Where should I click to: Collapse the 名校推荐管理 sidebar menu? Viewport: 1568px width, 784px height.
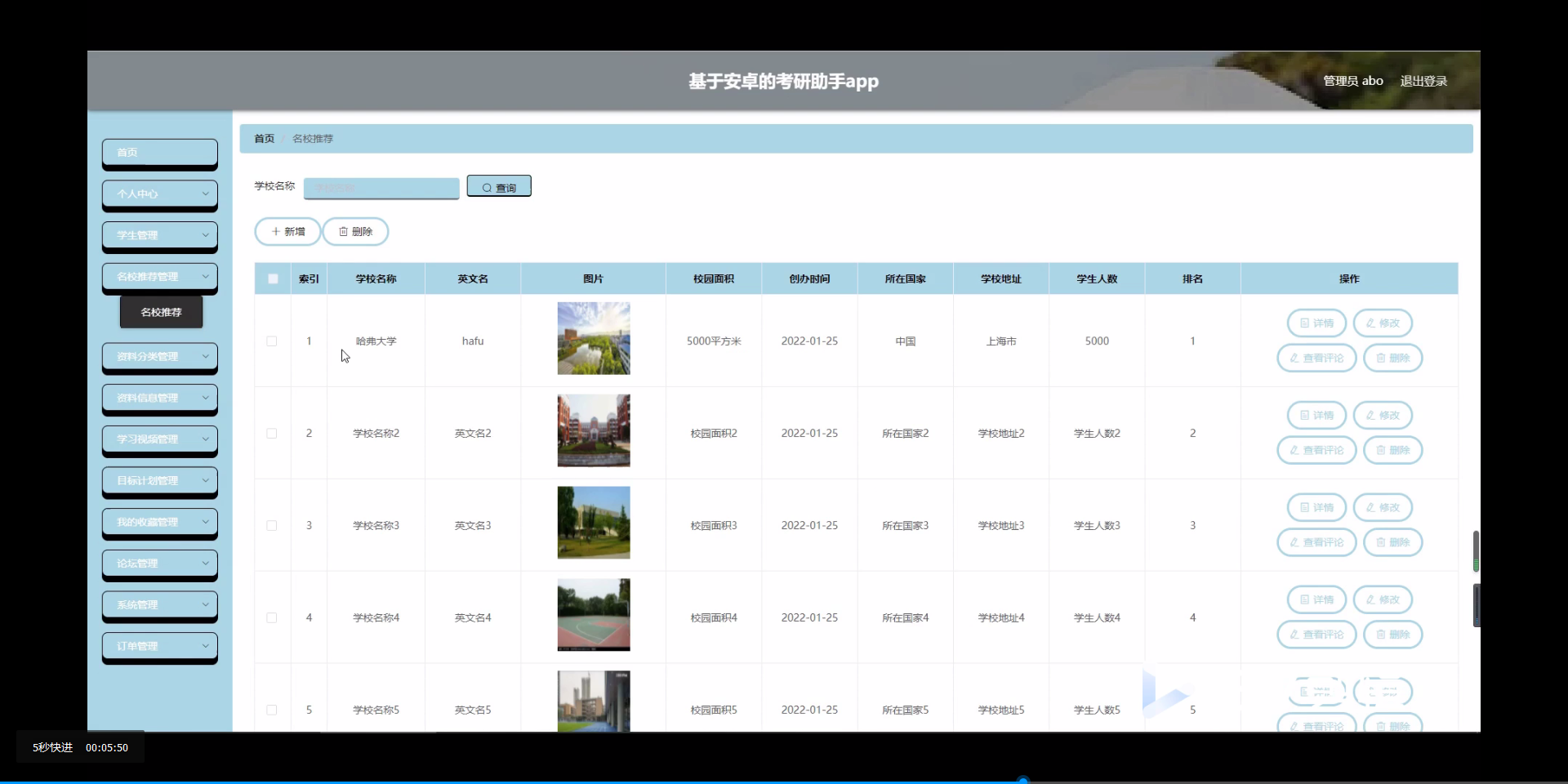pos(159,276)
